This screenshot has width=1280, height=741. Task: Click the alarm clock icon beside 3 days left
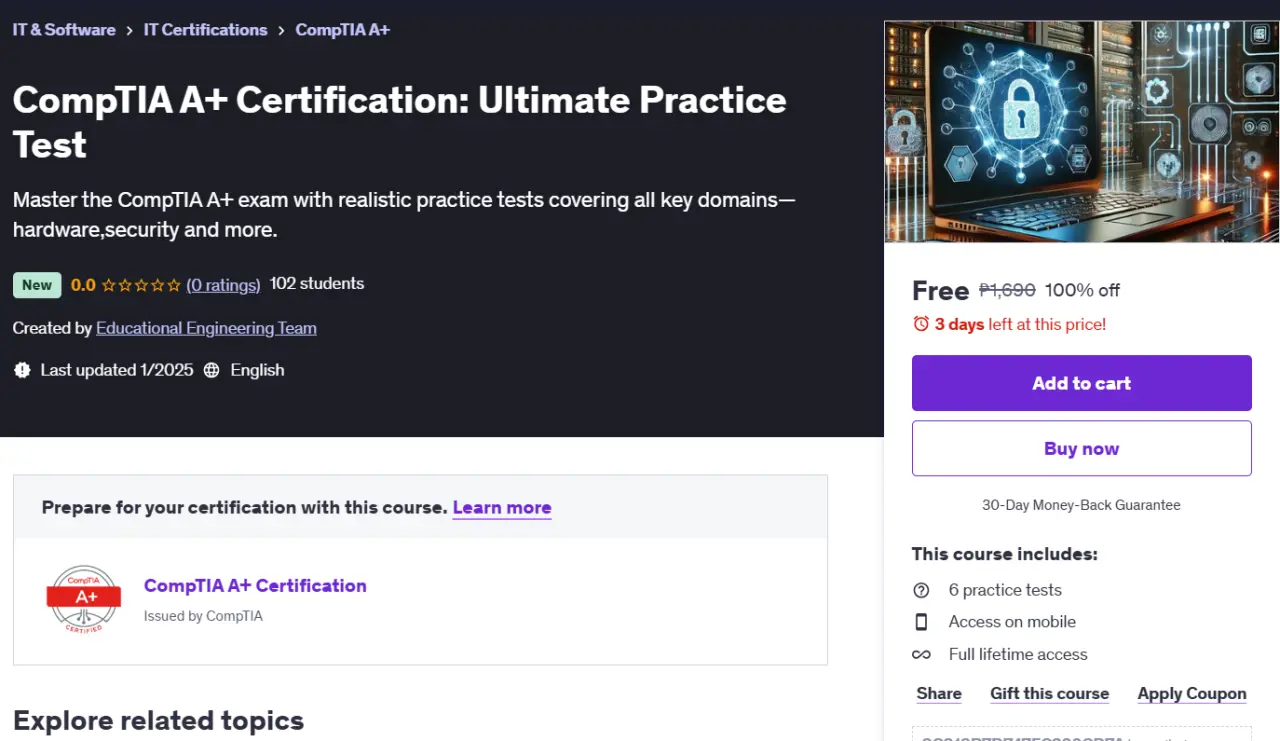(x=921, y=324)
